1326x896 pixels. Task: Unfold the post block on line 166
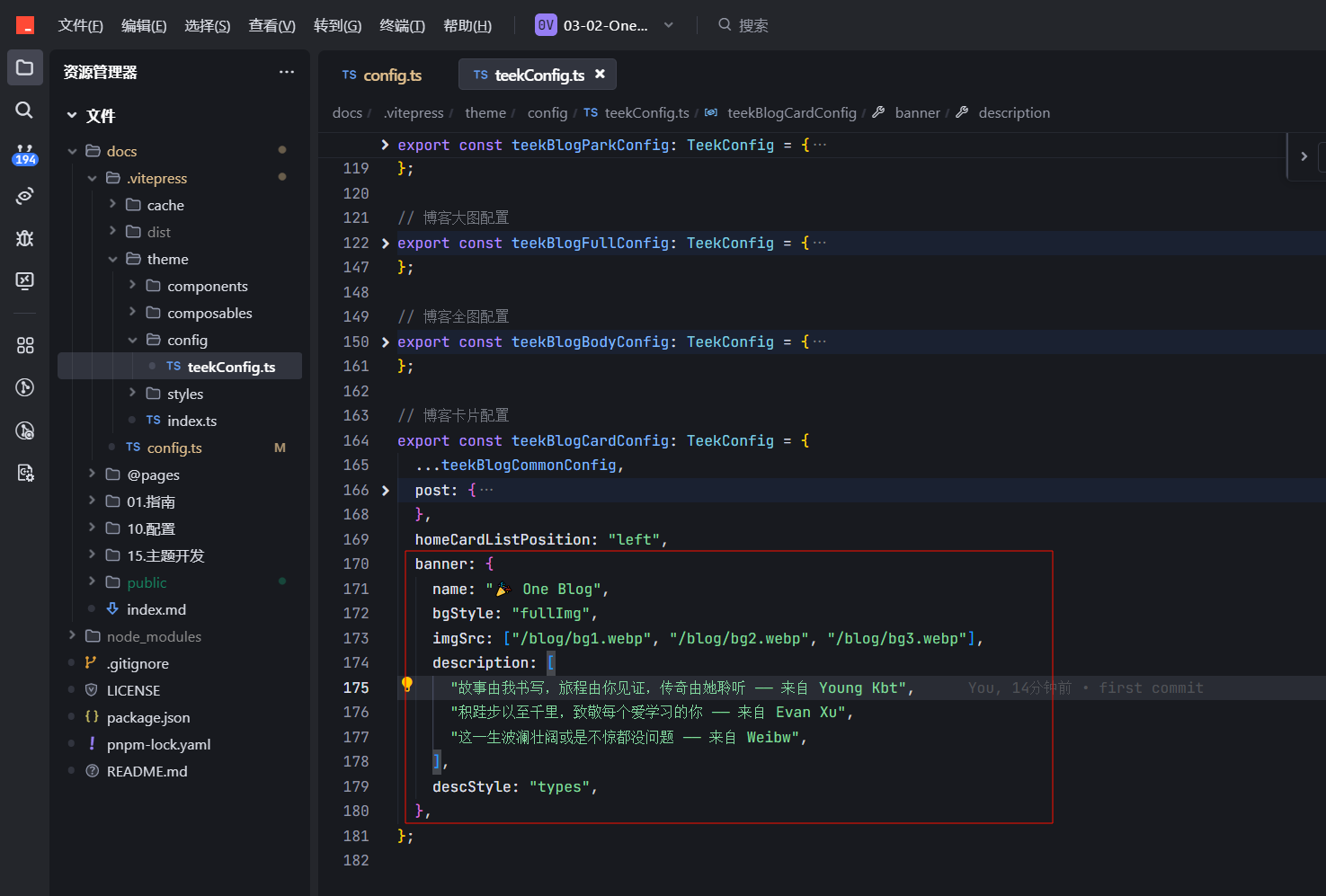coord(386,491)
